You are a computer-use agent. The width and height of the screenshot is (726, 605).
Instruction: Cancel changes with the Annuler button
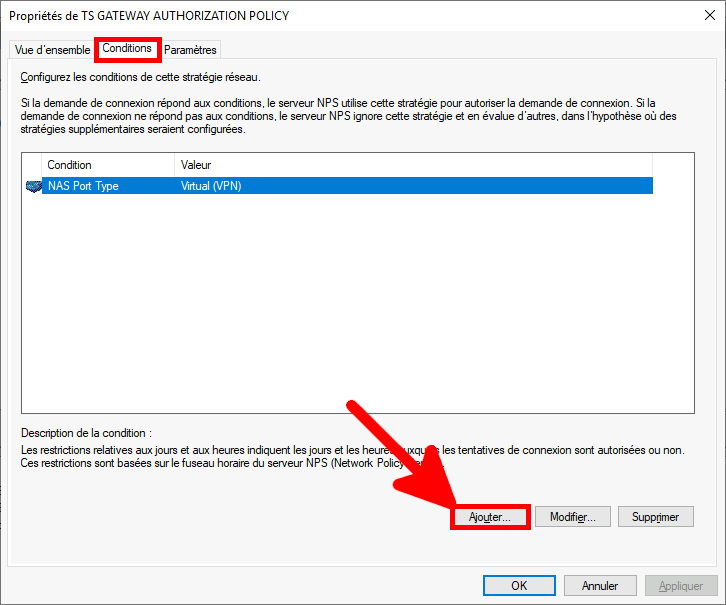(600, 586)
